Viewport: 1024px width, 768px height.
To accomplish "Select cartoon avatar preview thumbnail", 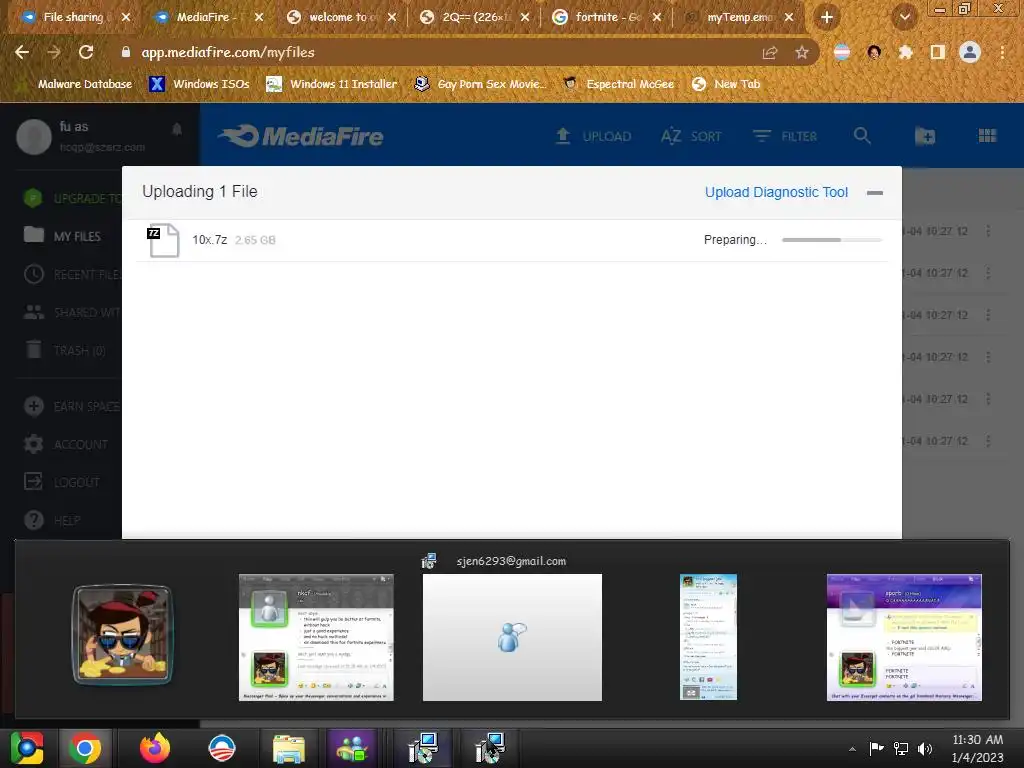I will click(x=122, y=635).
